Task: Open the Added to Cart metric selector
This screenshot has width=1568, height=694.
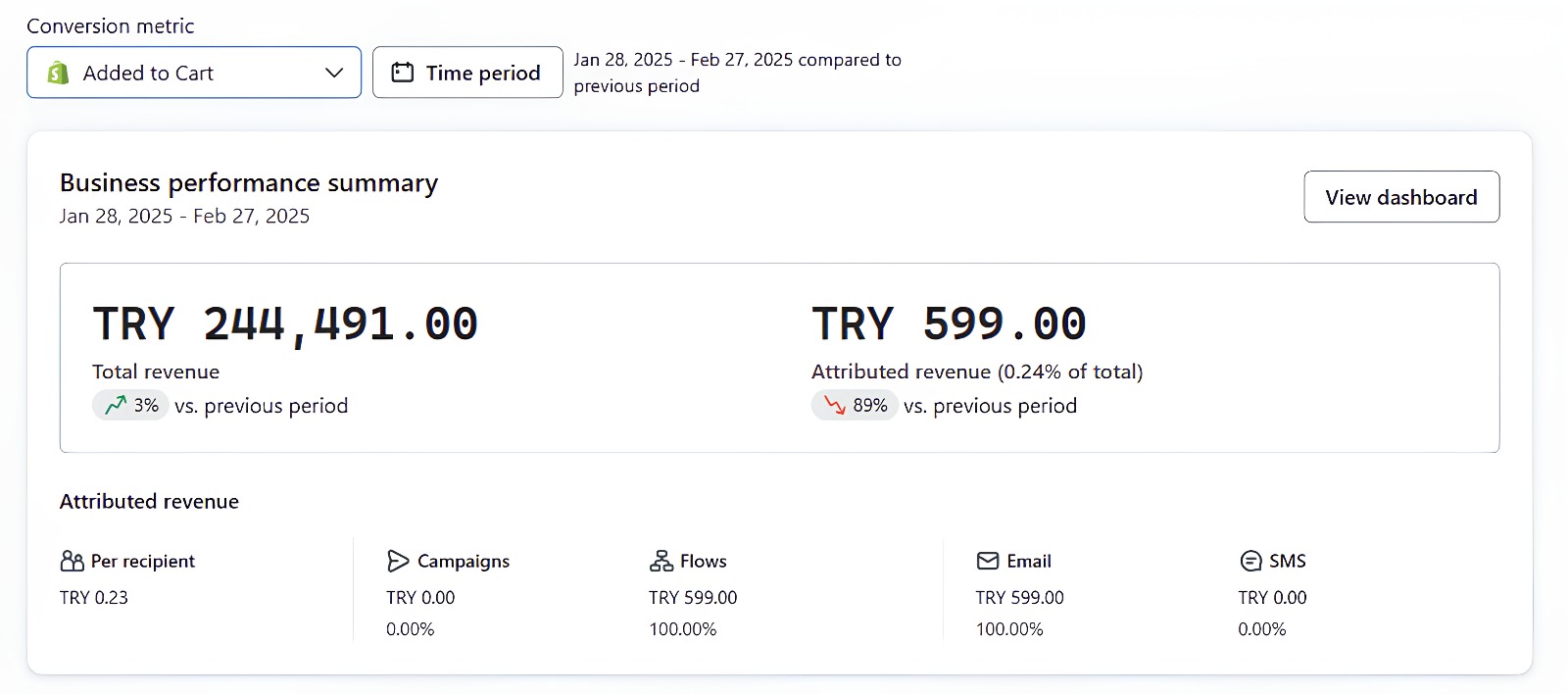Action: pos(194,73)
